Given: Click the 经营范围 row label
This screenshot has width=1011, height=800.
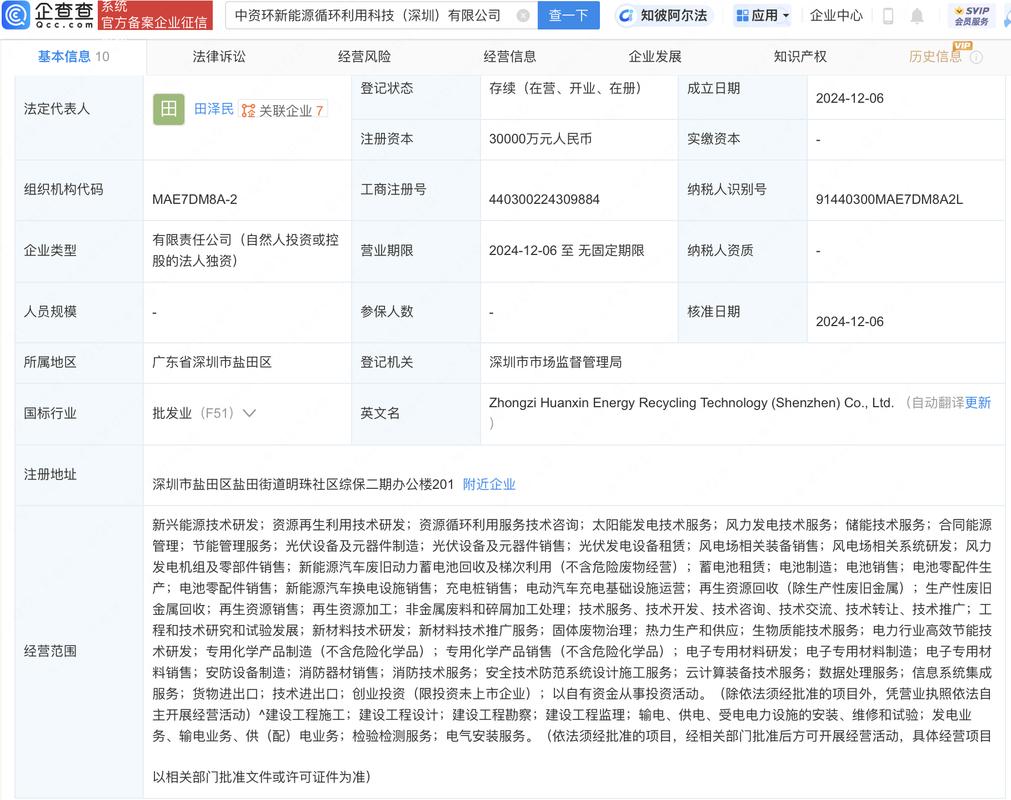Looking at the screenshot, I should tap(50, 651).
